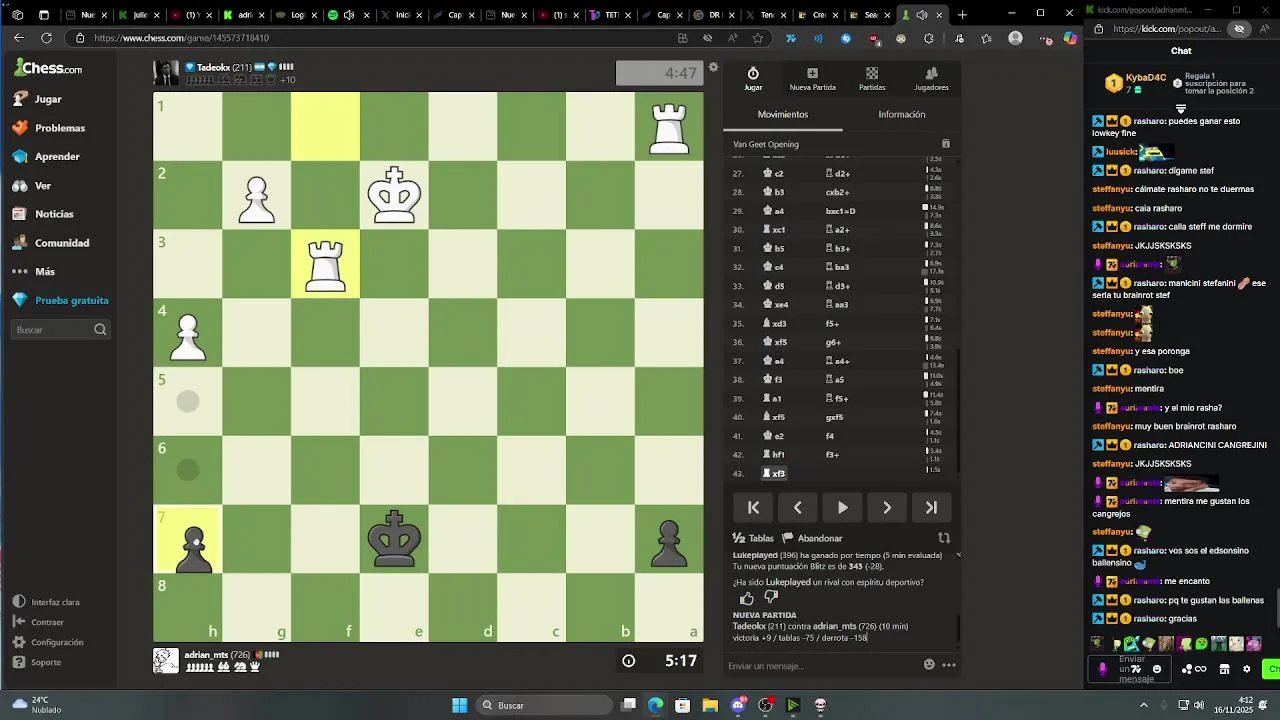Image resolution: width=1280 pixels, height=720 pixels.
Task: Open emote picker in Kick chat input
Action: [x=1157, y=669]
